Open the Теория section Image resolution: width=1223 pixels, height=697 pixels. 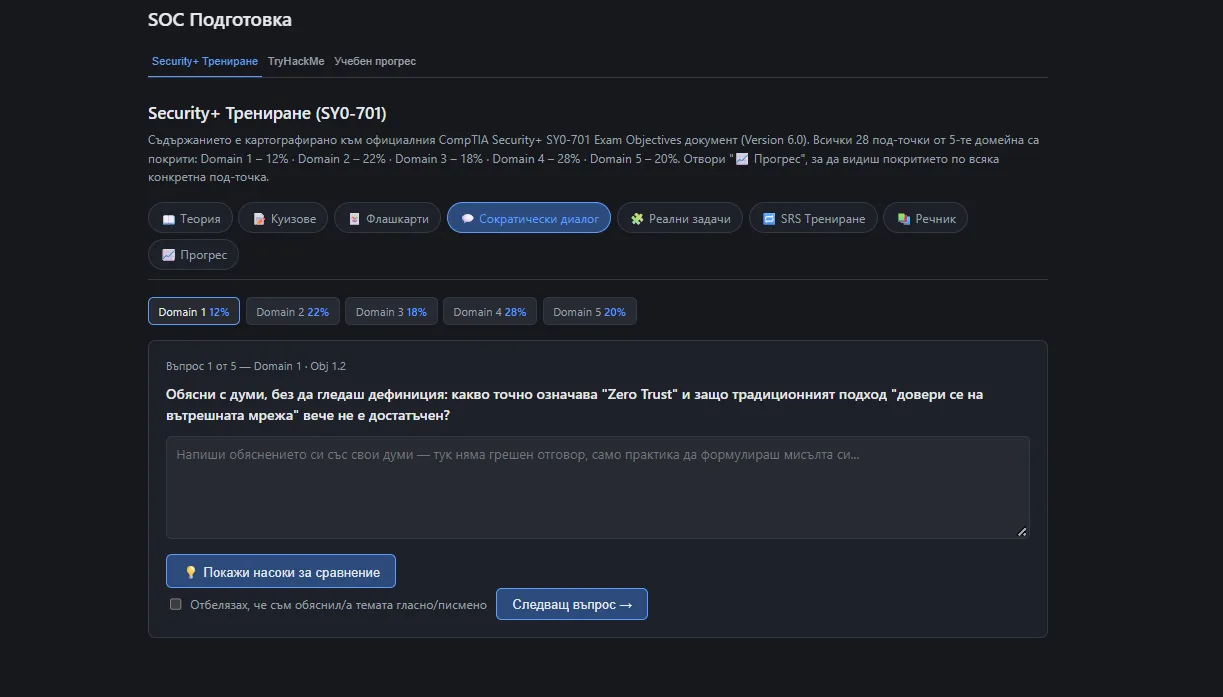coord(190,218)
